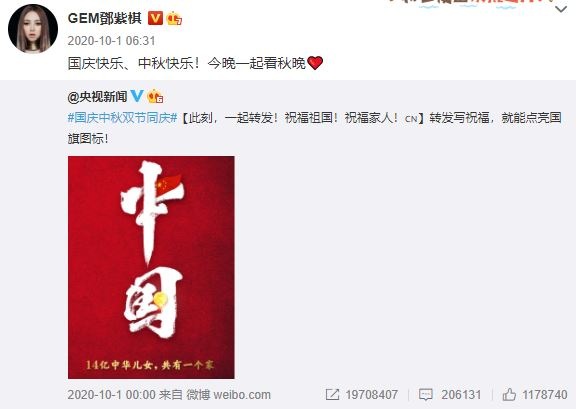Open comments via speech bubble icon

click(x=426, y=395)
